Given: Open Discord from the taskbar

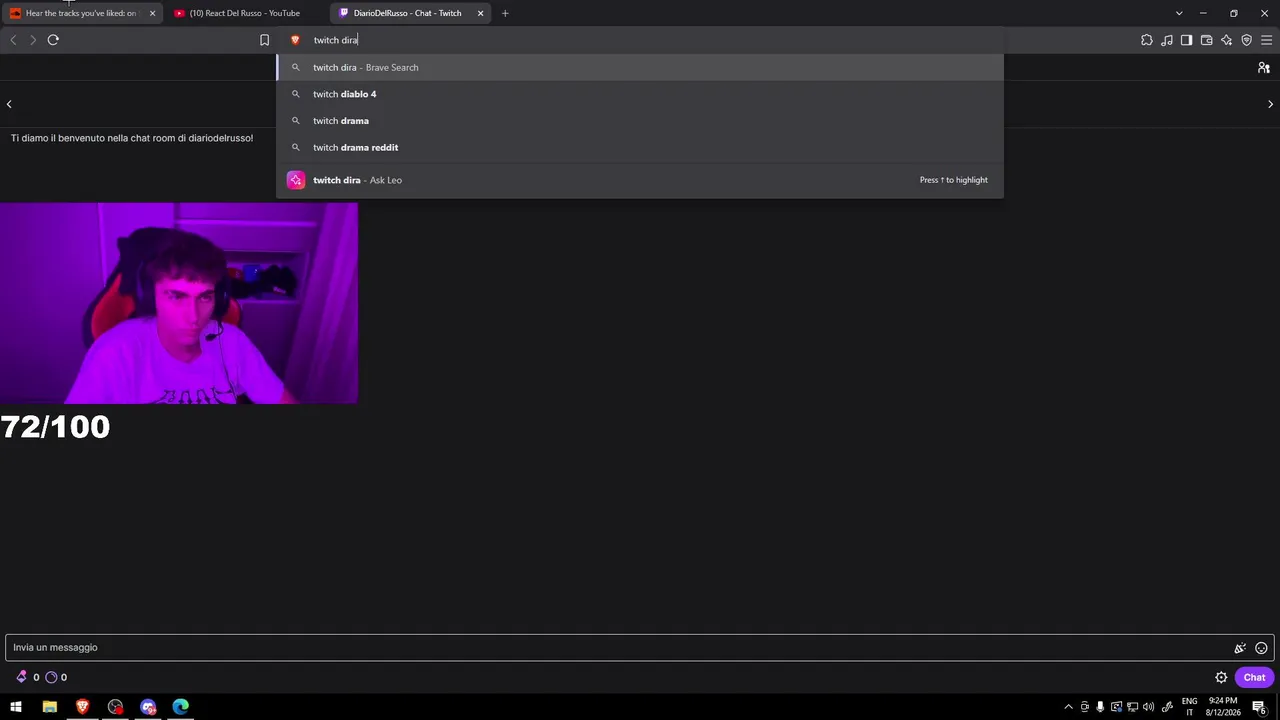Looking at the screenshot, I should tap(148, 707).
